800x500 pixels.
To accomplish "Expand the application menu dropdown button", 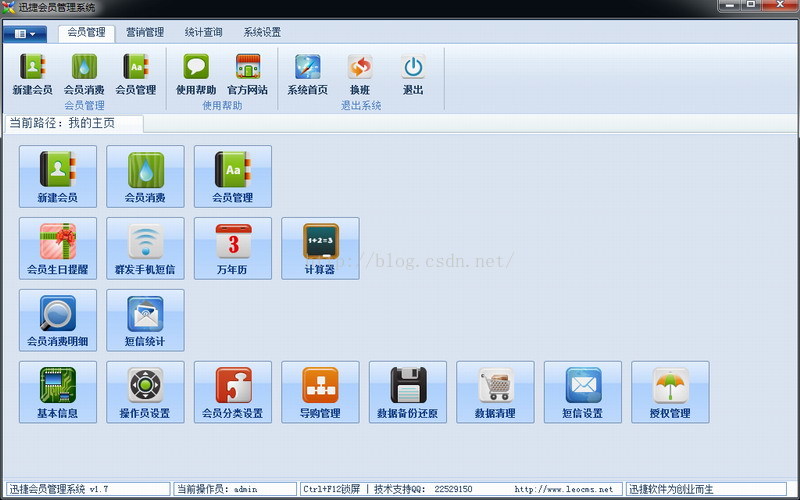I will 25,33.
